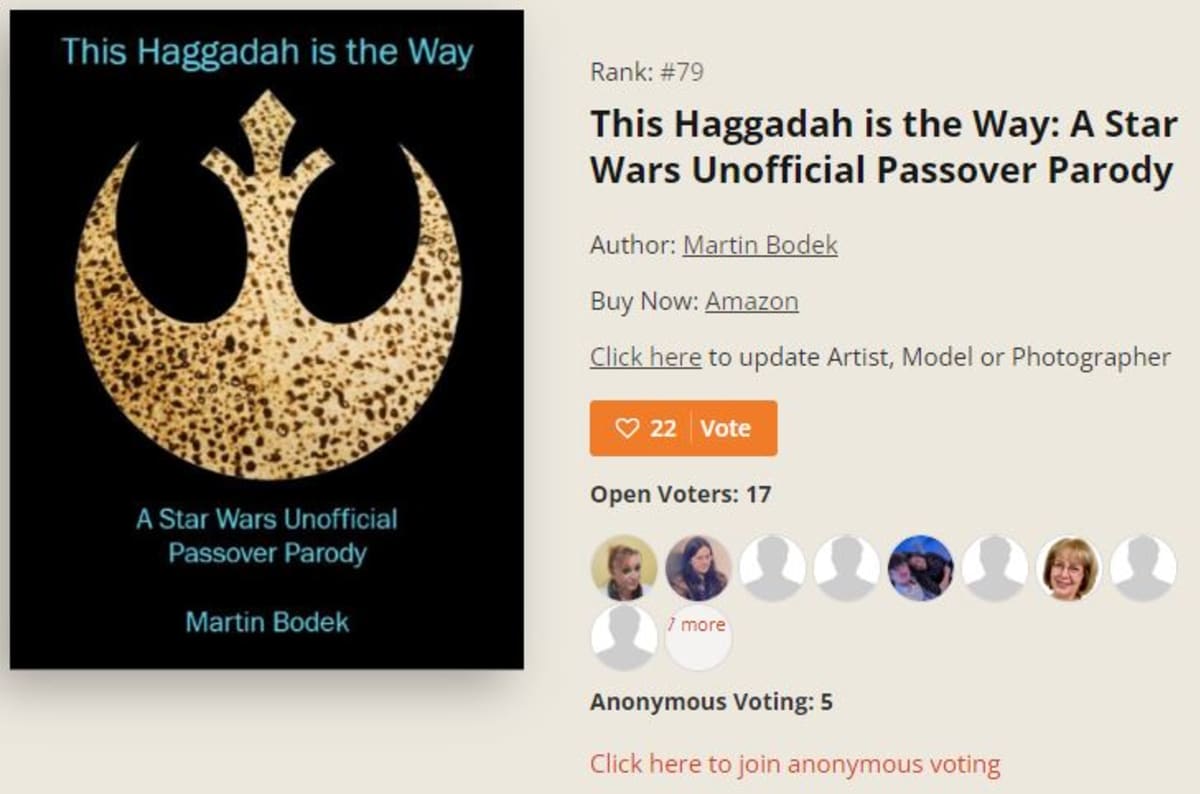Viewport: 1200px width, 794px height.
Task: Click the 22 vote count
Action: pyautogui.click(x=663, y=429)
